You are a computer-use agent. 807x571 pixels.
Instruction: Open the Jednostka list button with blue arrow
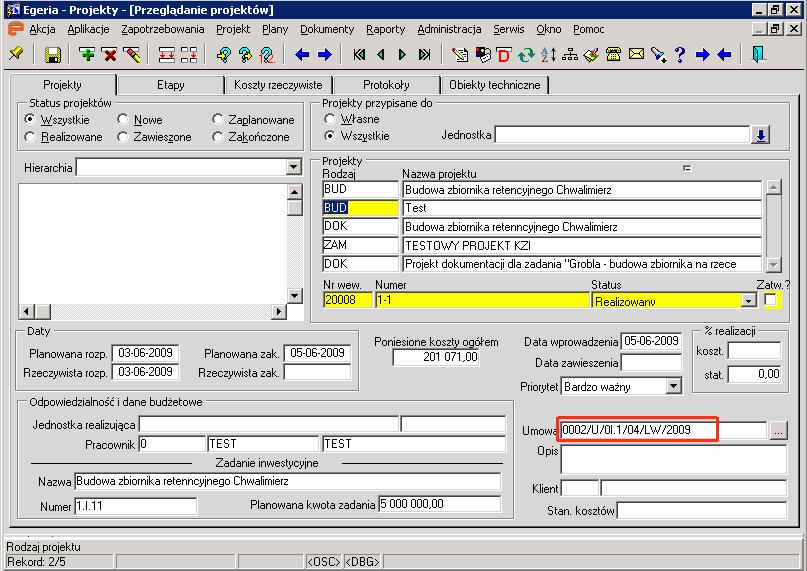(761, 135)
